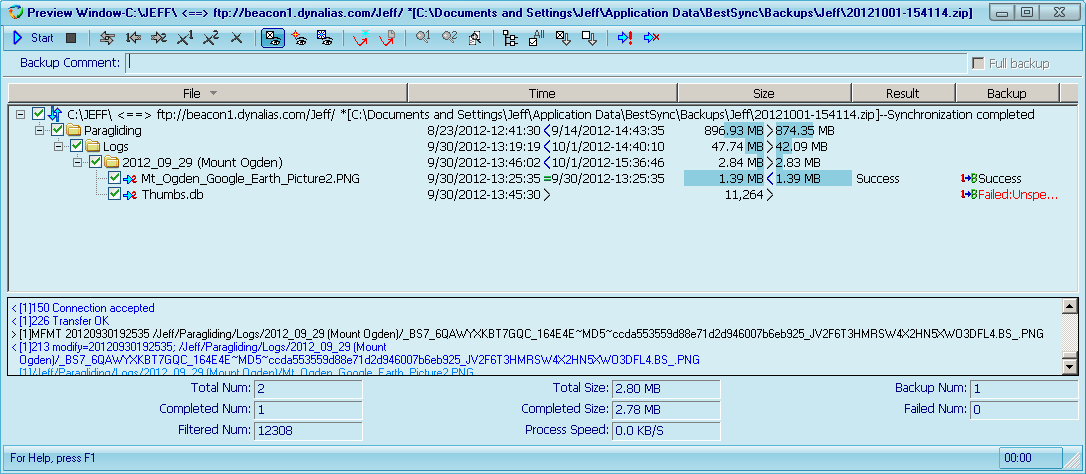Viewport: 1086px width, 474px height.
Task: Click log panel scroll-up arrow
Action: click(1070, 306)
